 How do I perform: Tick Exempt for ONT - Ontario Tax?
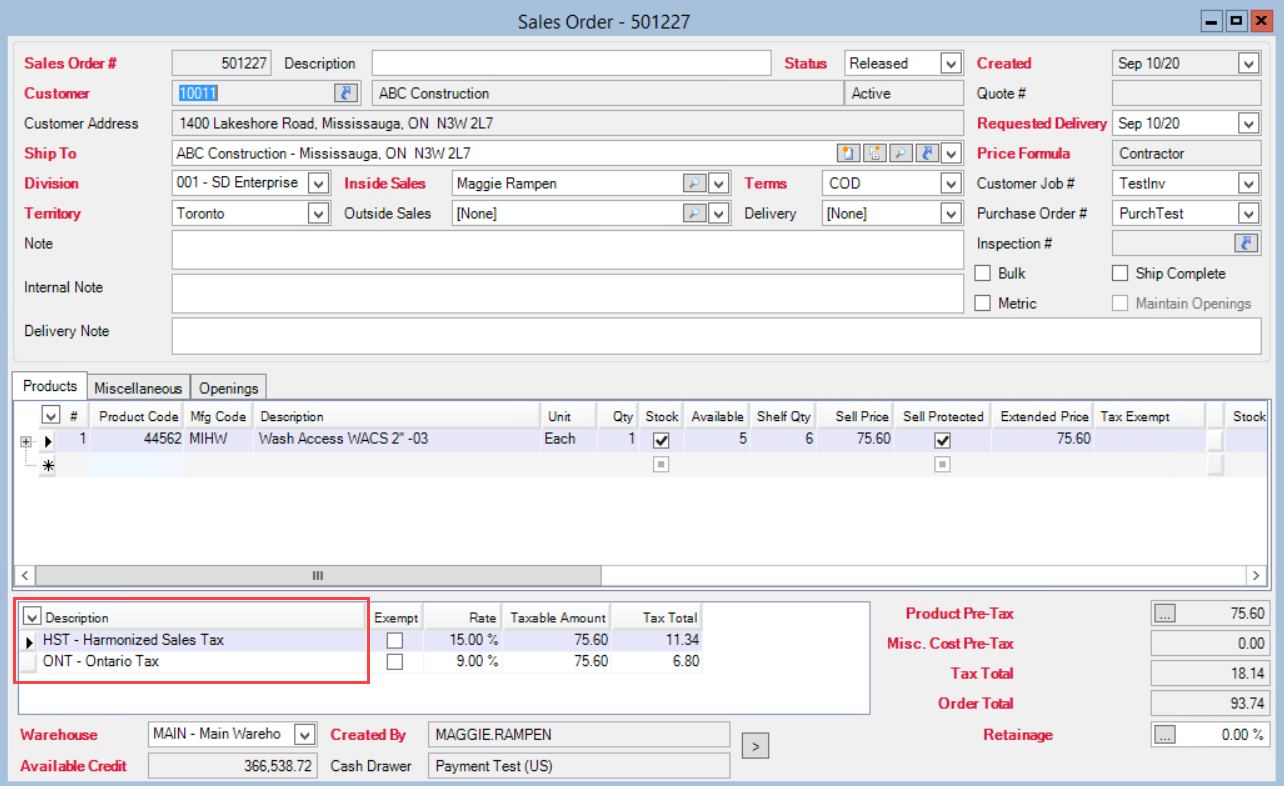pyautogui.click(x=395, y=662)
